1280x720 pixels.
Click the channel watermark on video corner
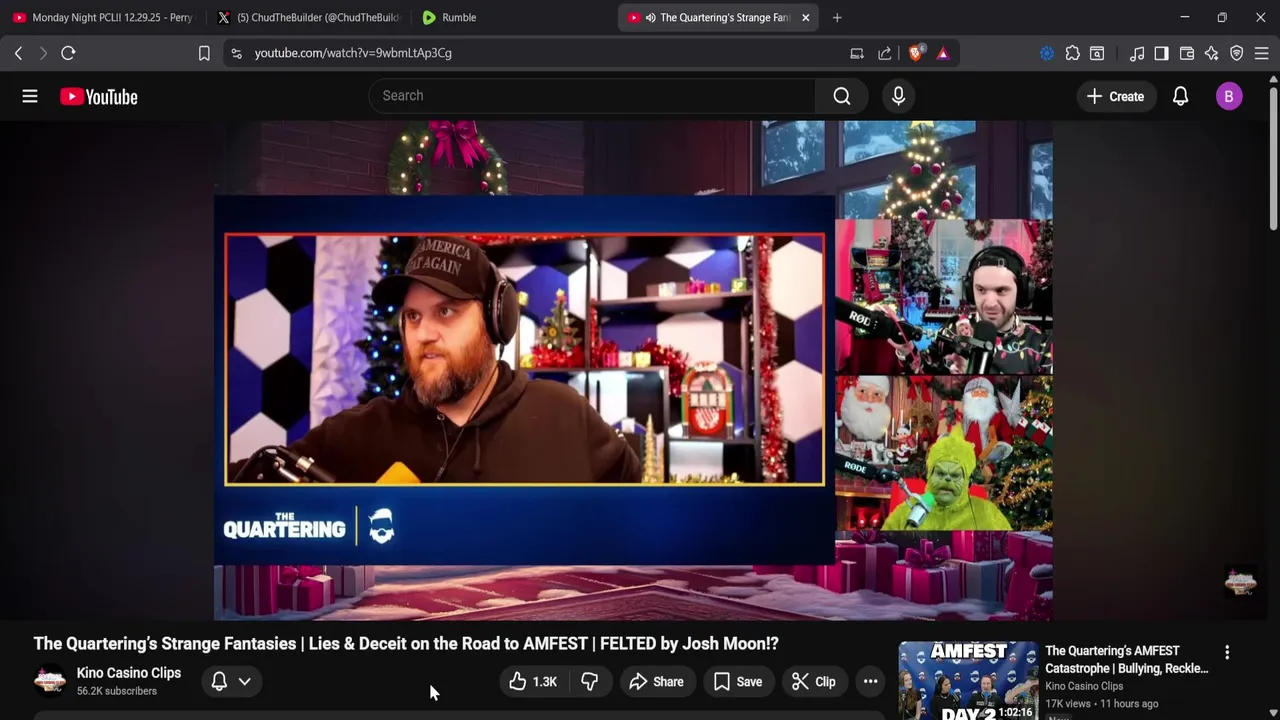point(1241,582)
